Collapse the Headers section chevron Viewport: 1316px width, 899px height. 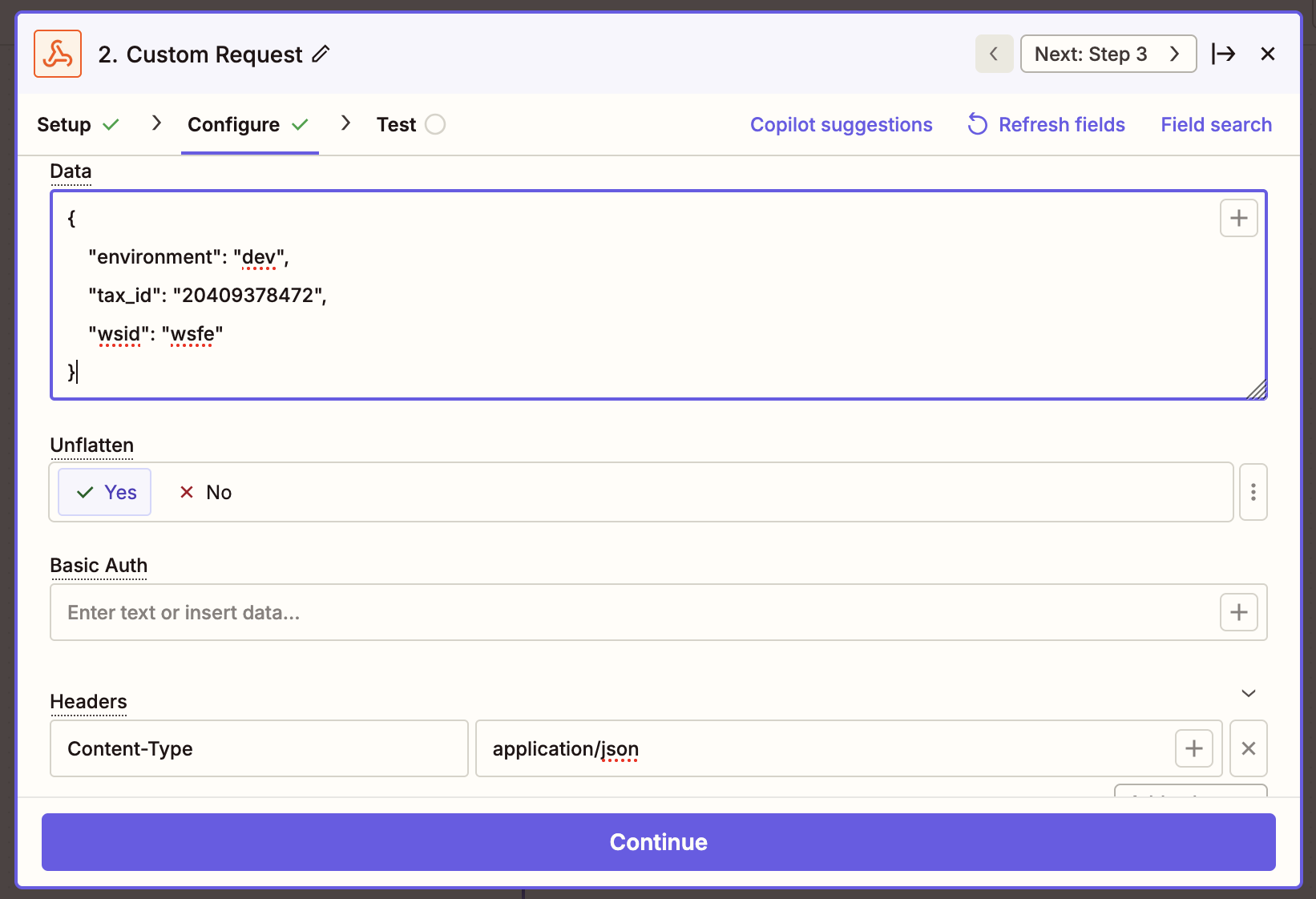[1248, 693]
